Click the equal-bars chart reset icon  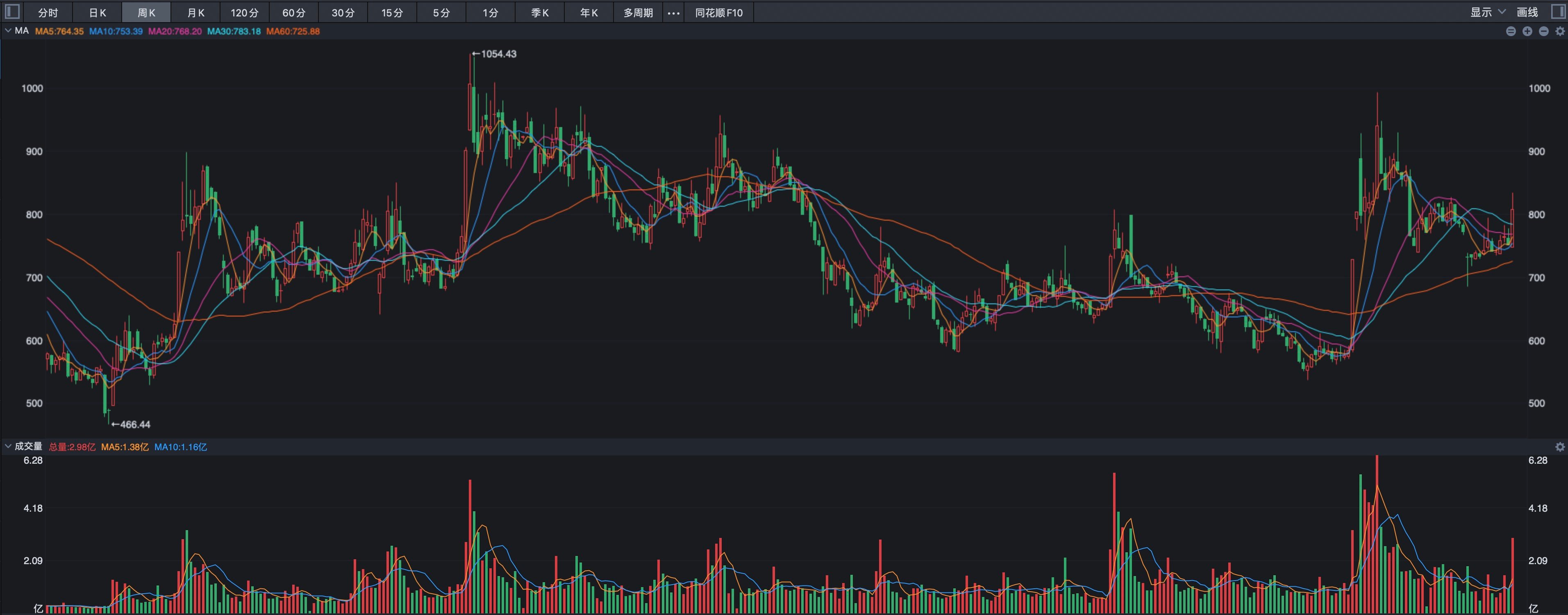1511,31
